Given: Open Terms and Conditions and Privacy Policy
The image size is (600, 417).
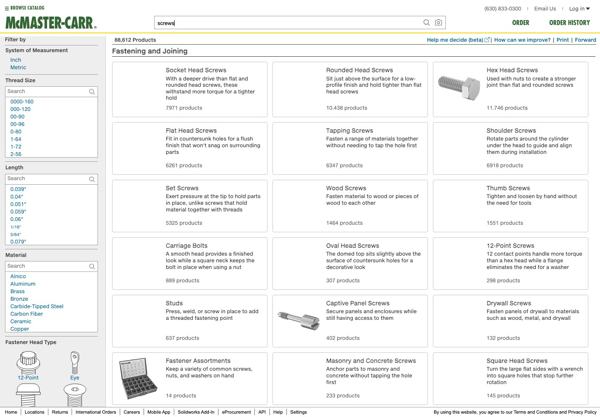Looking at the screenshot, I should [555, 412].
